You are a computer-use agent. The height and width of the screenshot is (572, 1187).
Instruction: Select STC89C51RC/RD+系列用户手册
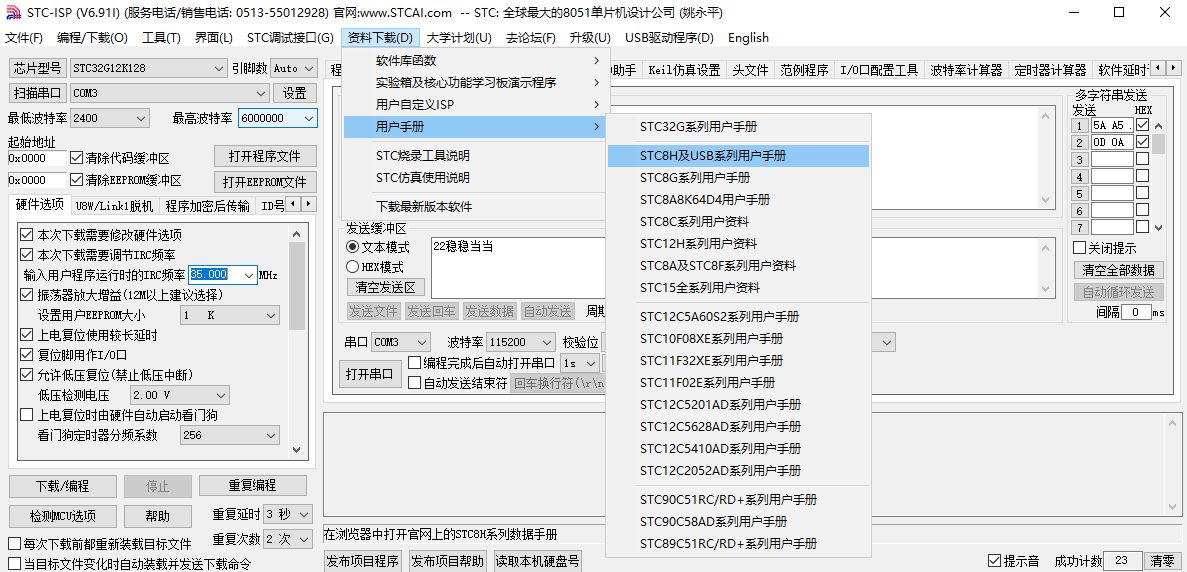738,544
